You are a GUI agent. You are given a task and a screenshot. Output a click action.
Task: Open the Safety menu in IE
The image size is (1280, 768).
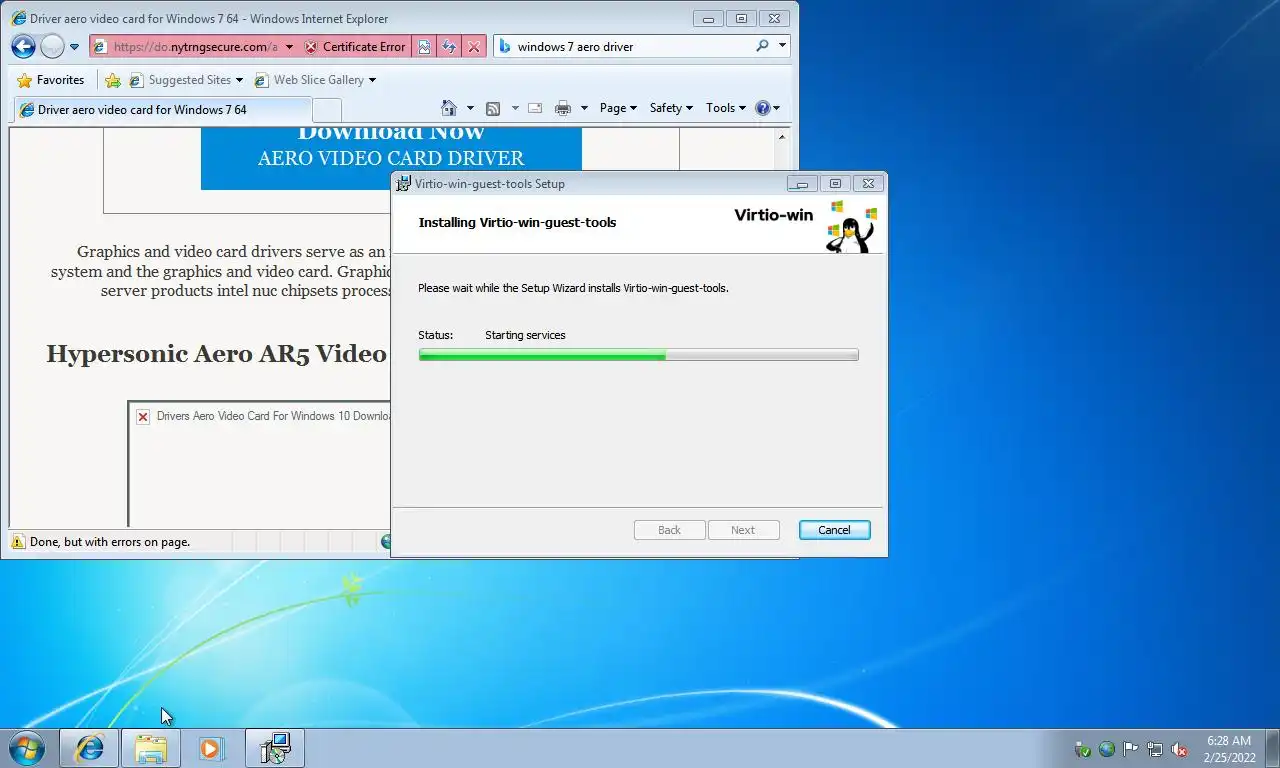click(671, 108)
